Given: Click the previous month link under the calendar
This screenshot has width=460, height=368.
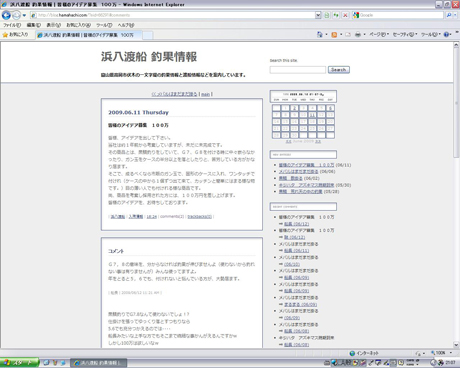Looking at the screenshot, I should point(288,141).
